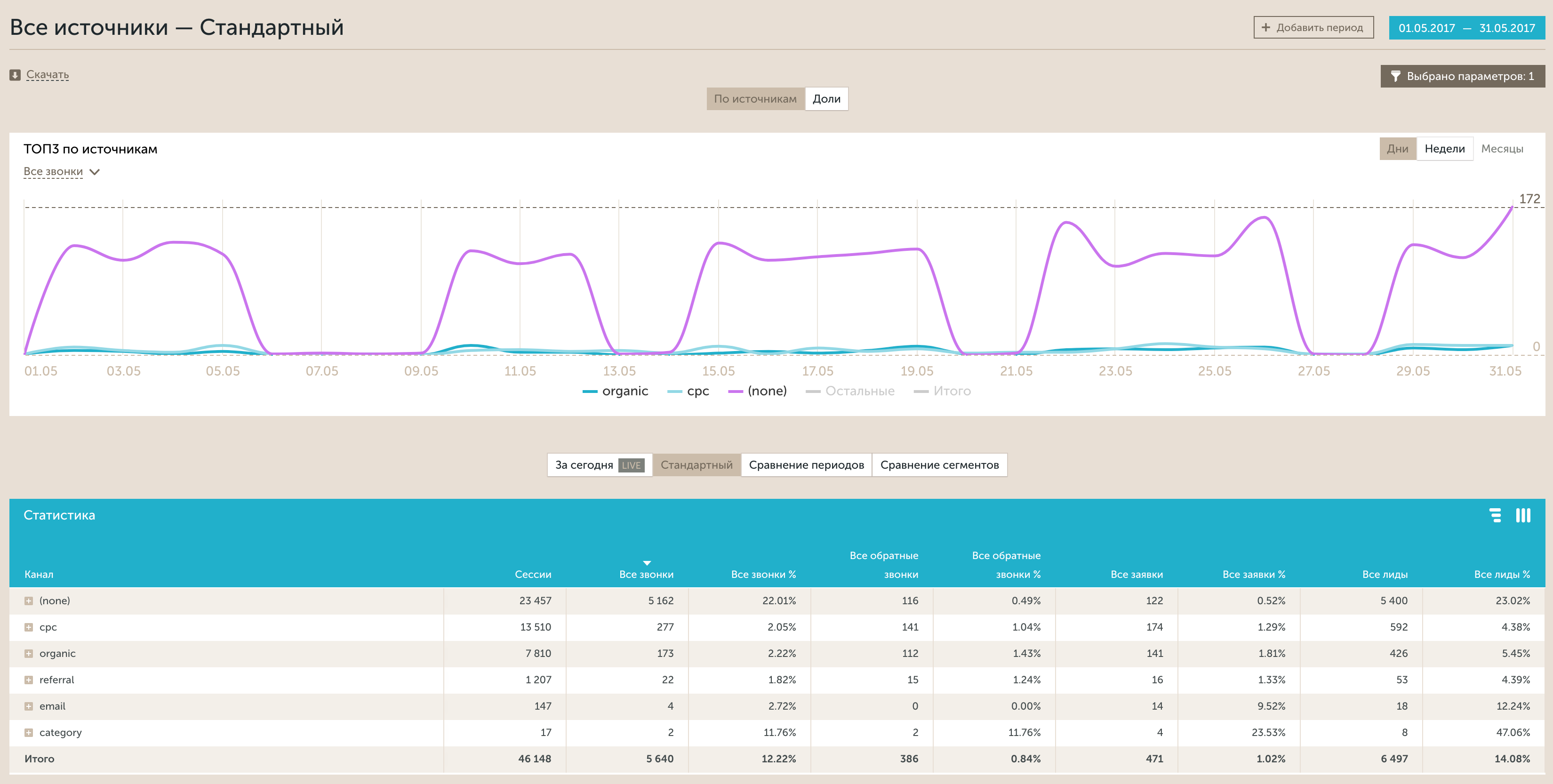Expand the organic channel row
1553x784 pixels.
(x=28, y=653)
